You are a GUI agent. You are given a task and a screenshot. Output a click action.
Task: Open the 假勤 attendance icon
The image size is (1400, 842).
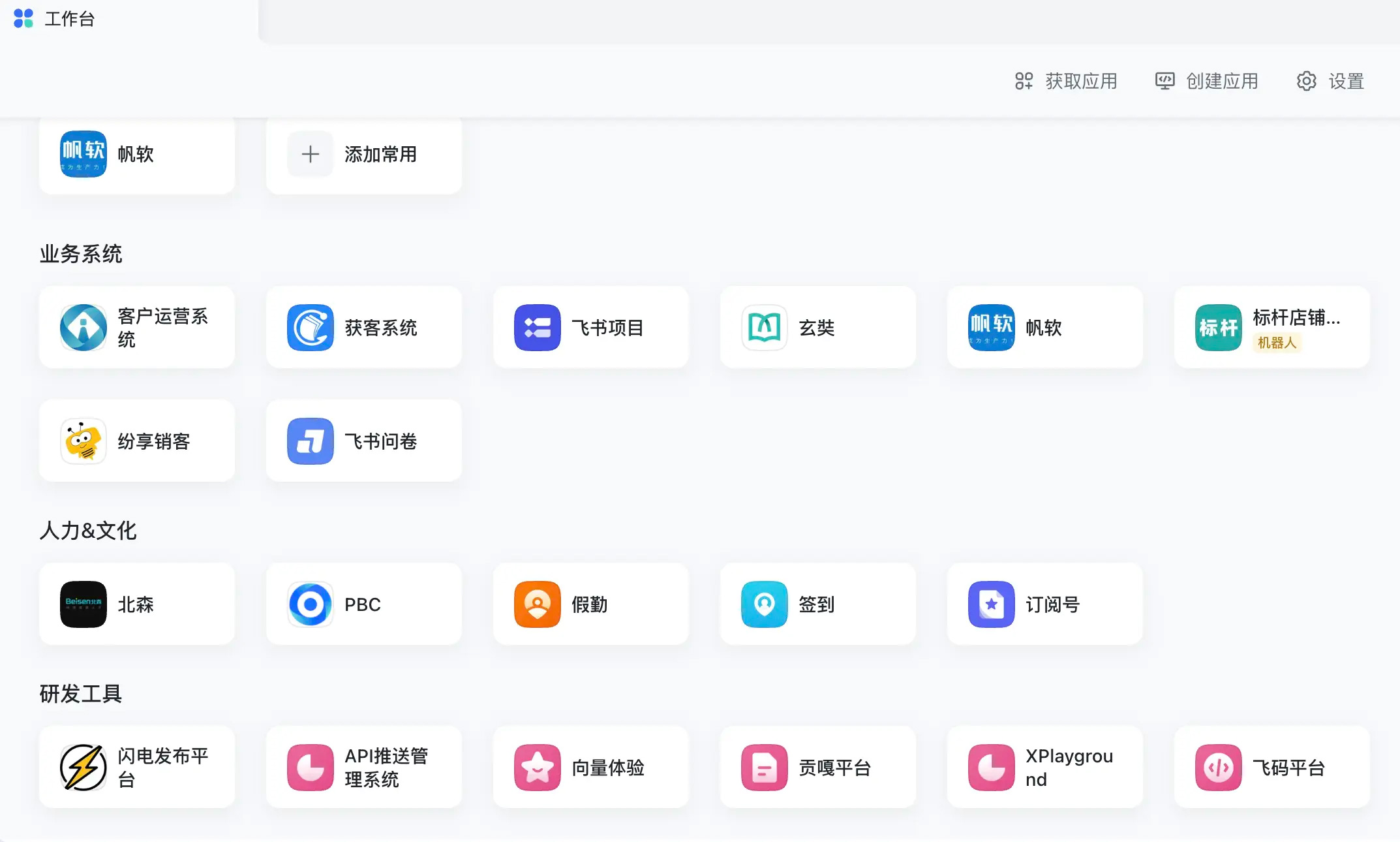538,604
